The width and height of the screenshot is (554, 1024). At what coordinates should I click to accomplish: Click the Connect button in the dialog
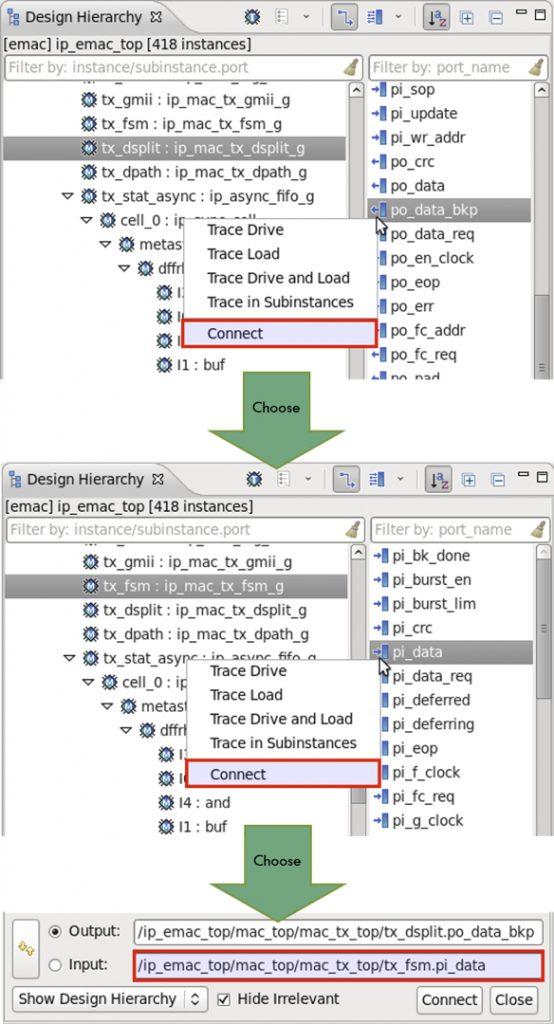point(449,1000)
